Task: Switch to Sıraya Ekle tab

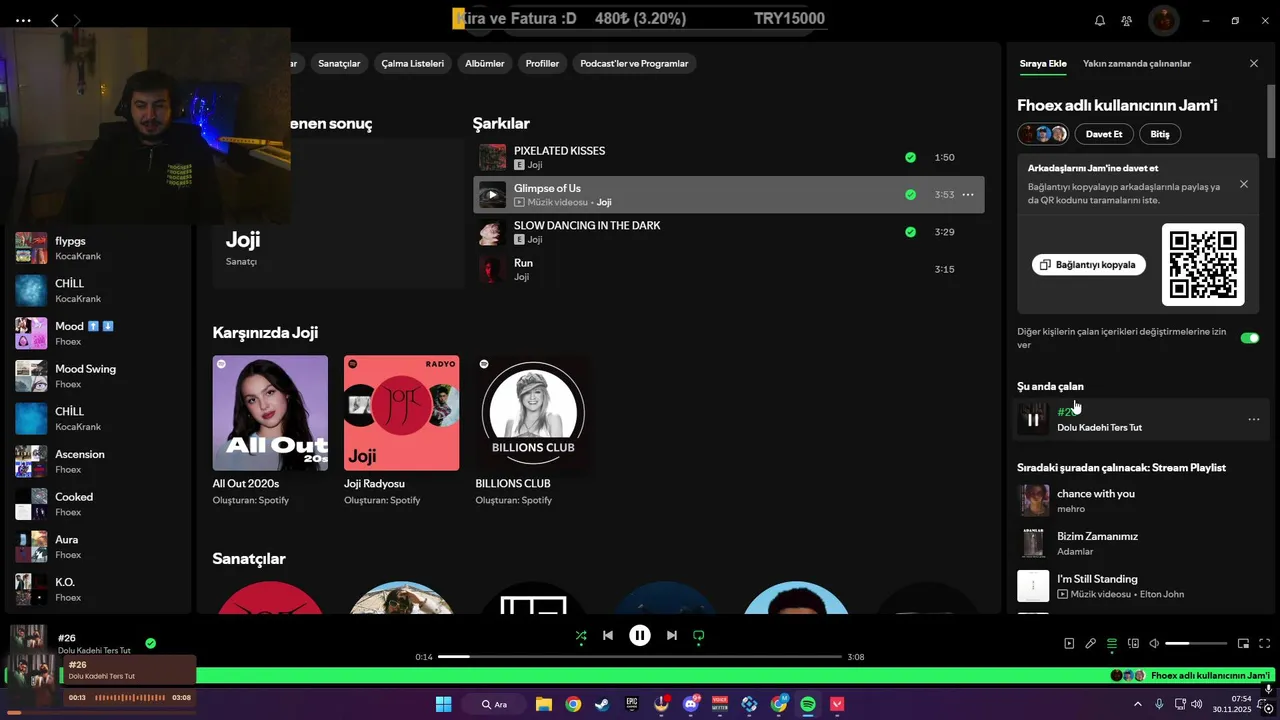Action: point(1043,63)
